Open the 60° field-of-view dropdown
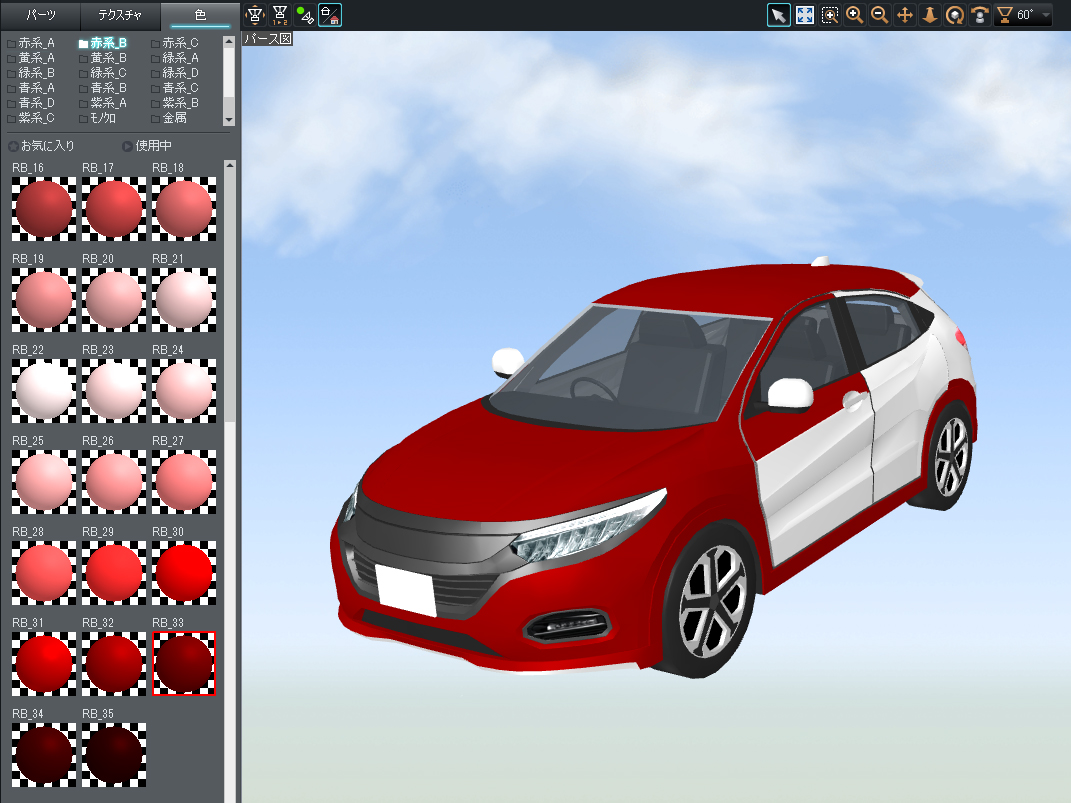This screenshot has width=1071, height=803. coord(1045,15)
